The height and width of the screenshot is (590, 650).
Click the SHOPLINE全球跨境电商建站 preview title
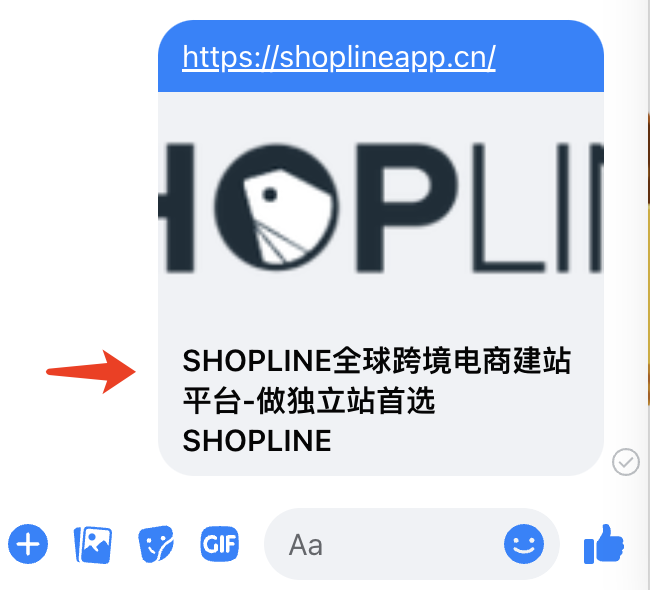click(377, 361)
